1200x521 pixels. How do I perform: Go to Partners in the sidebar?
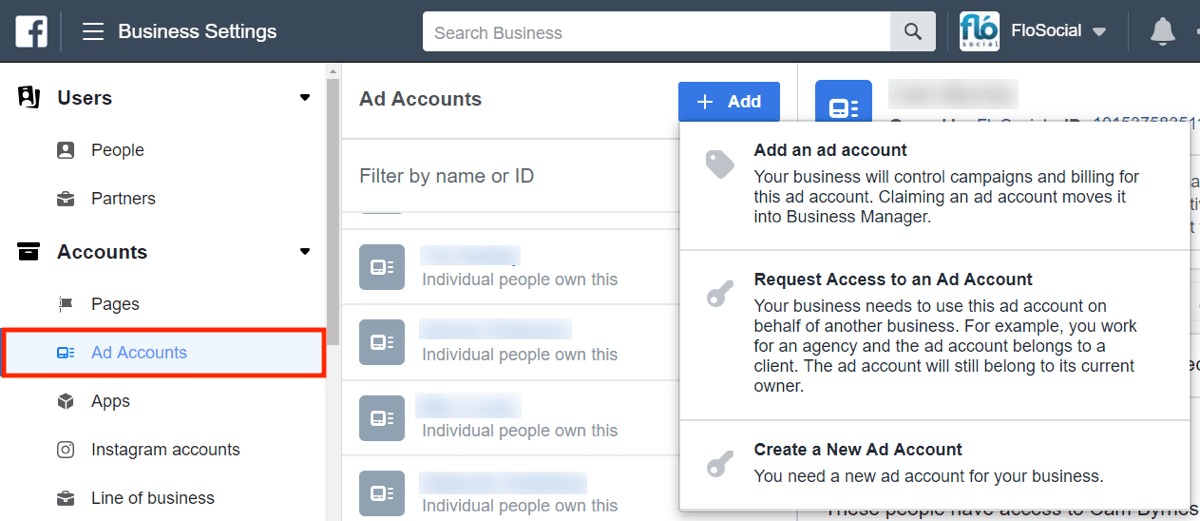point(123,198)
